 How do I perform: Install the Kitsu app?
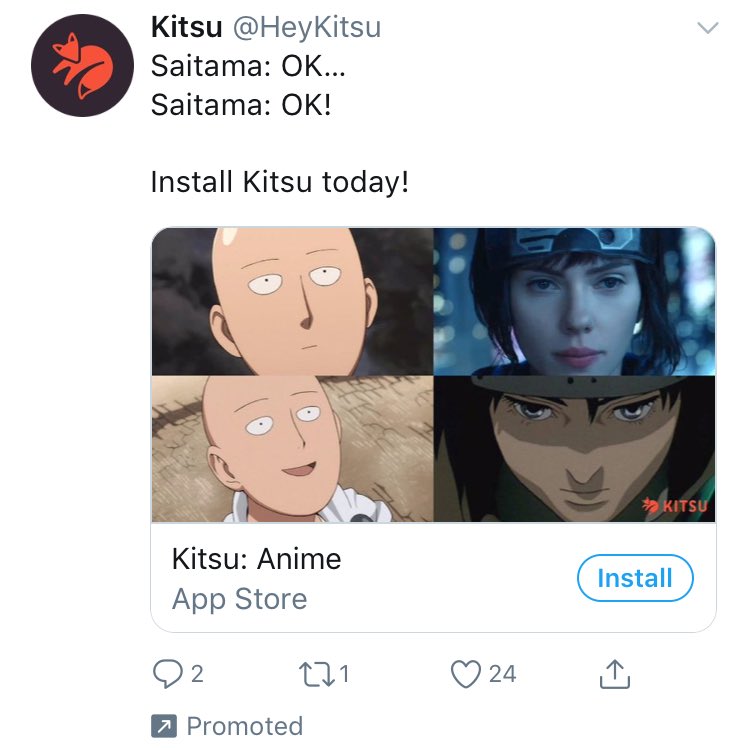coord(635,578)
